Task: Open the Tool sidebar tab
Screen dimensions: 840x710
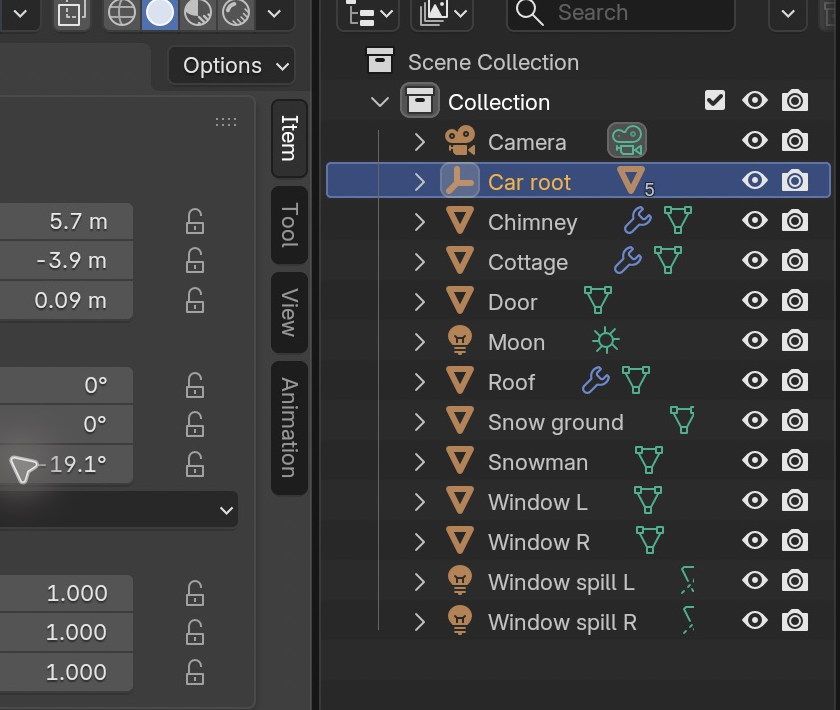Action: tap(289, 225)
